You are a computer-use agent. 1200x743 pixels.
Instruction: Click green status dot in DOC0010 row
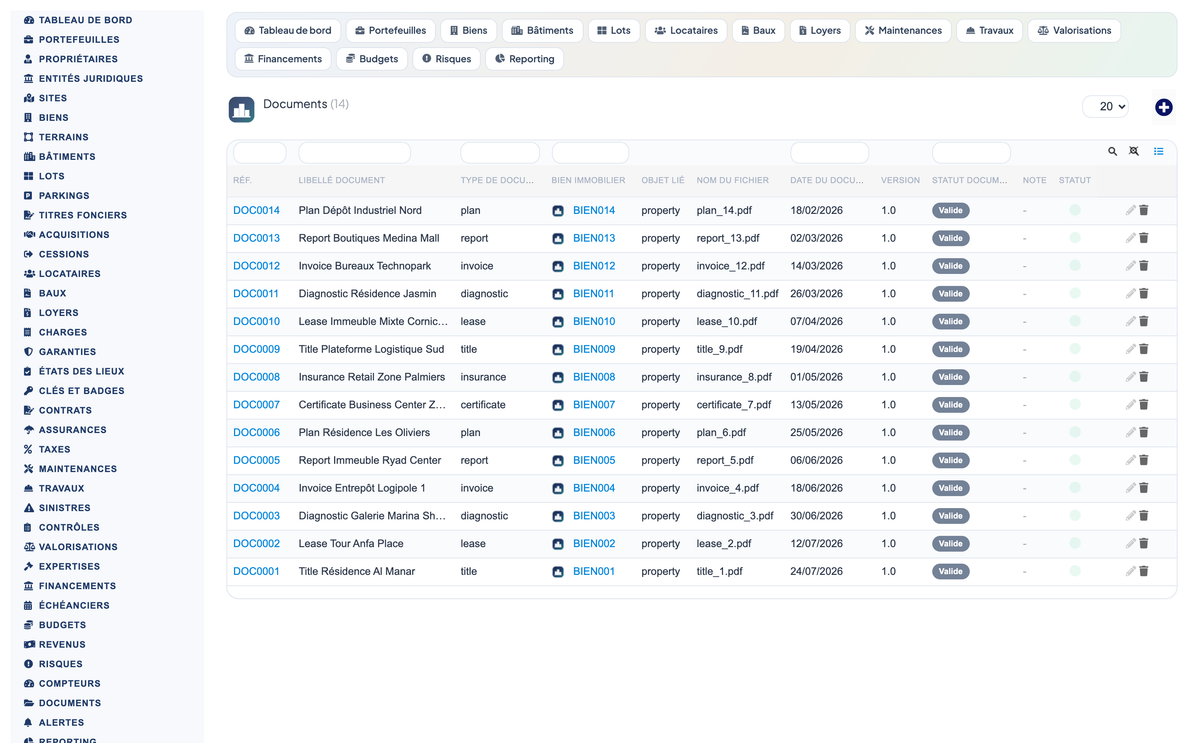[1075, 322]
